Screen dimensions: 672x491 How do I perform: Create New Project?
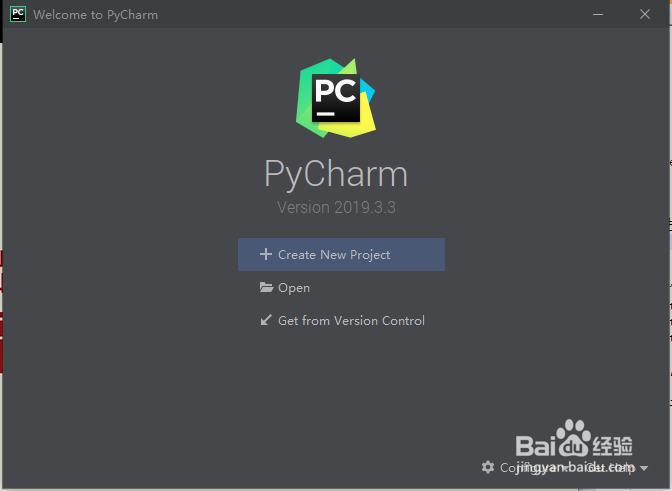tap(341, 254)
